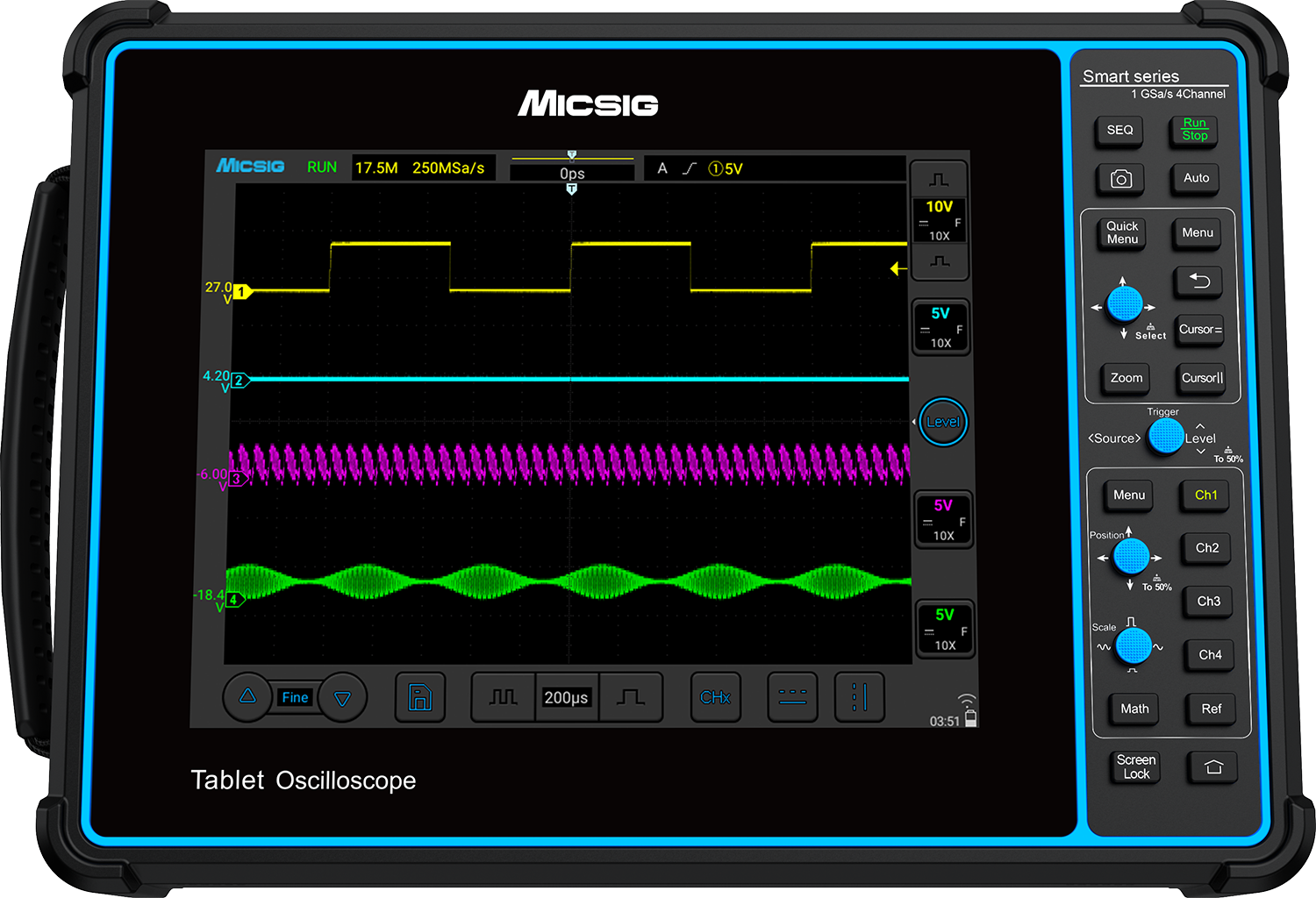Screen dimensions: 1316x898
Task: Select the magenta channel 3 ground marker
Action: point(238,479)
